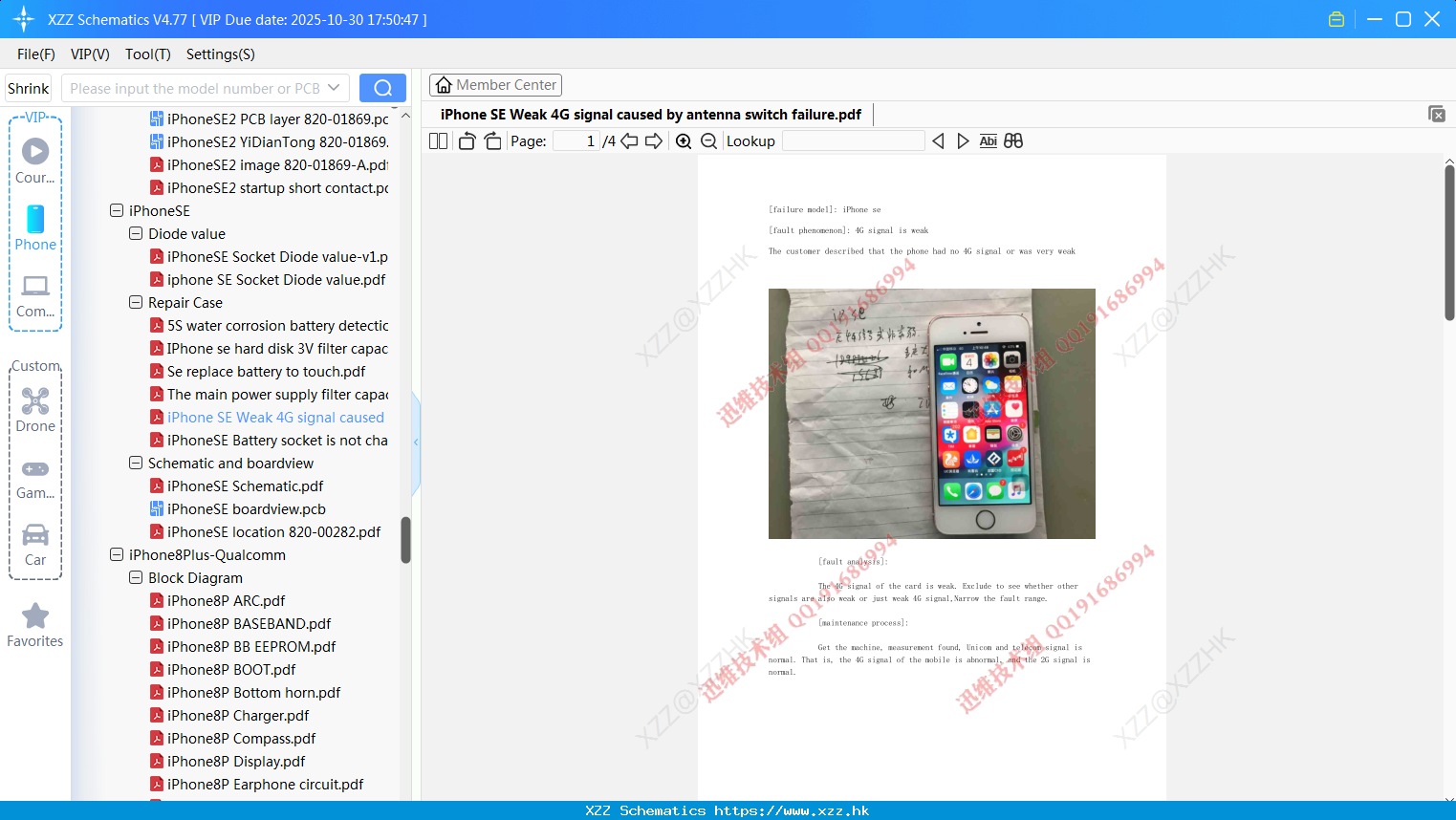Screen dimensions: 1456x820
Task: Click the Lookup text field
Action: tap(853, 141)
